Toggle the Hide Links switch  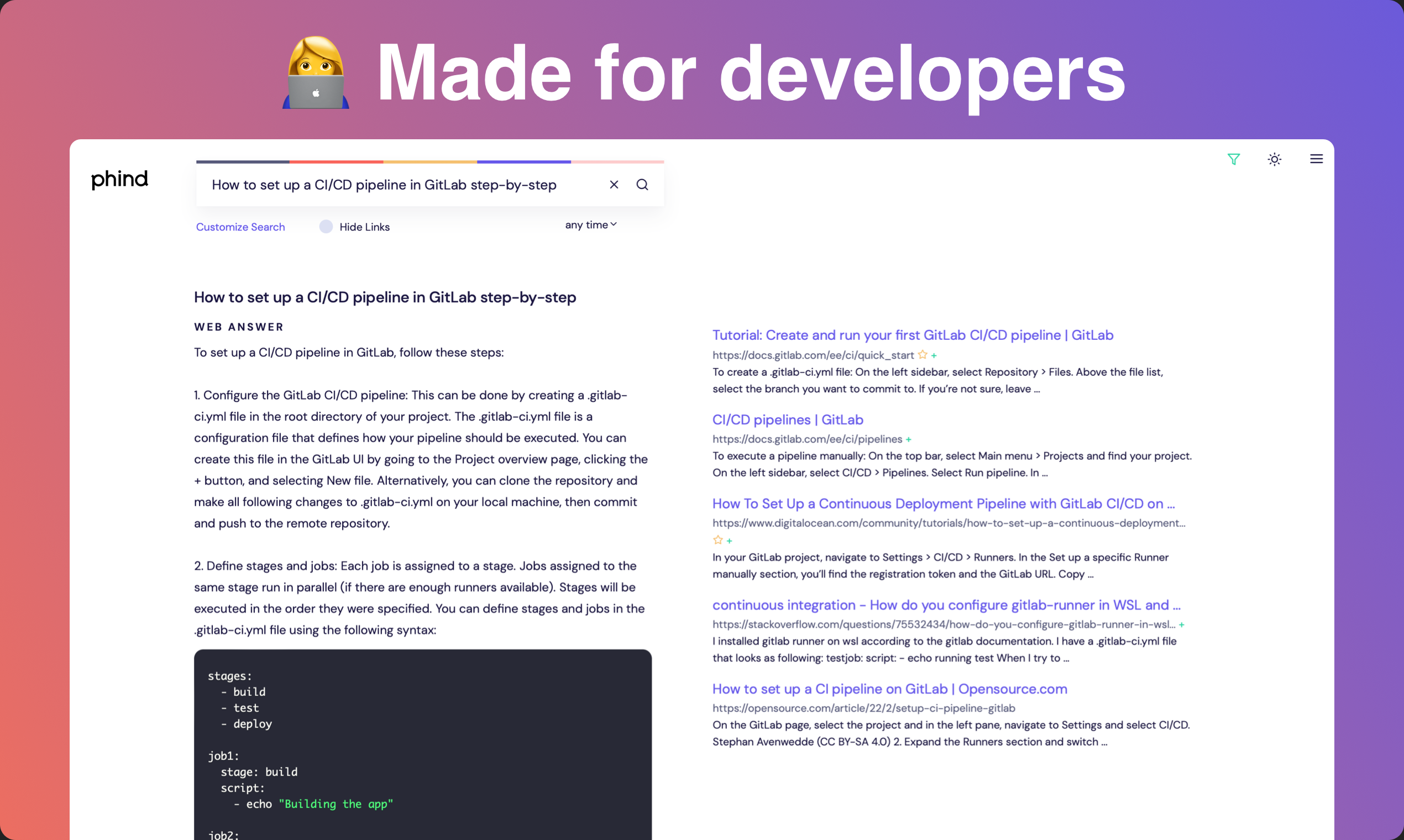click(326, 227)
